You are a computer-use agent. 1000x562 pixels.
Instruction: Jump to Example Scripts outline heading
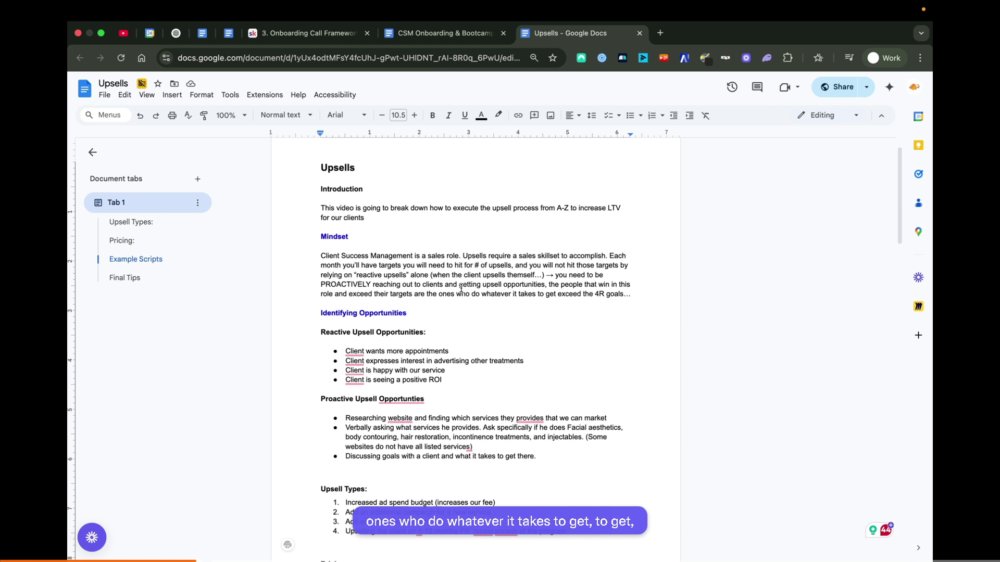pyautogui.click(x=136, y=259)
